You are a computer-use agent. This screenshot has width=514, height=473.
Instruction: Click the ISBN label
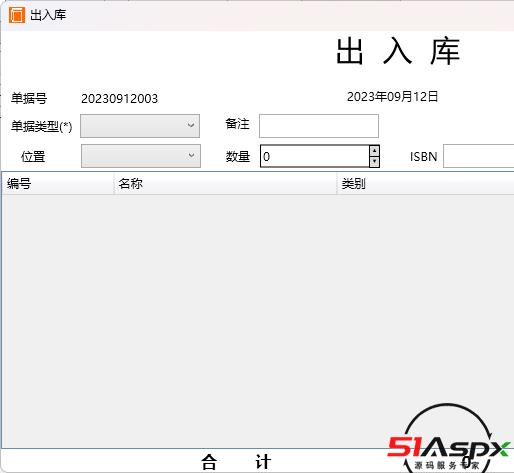[423, 156]
